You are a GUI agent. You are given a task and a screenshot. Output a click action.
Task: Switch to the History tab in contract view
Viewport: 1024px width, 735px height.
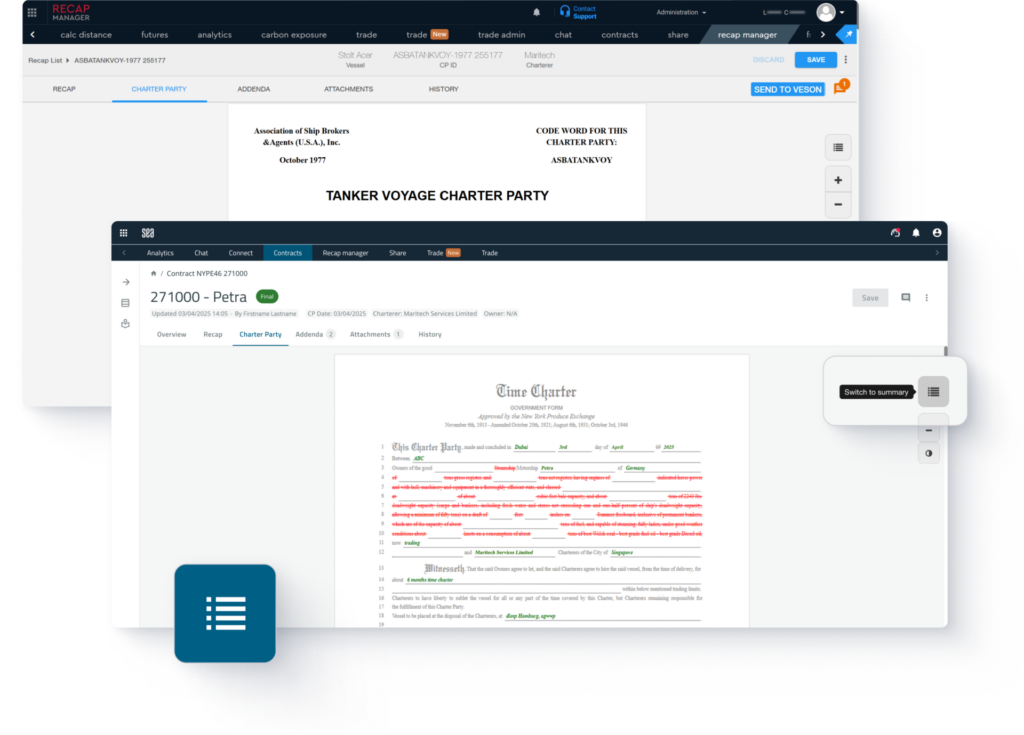[430, 335]
